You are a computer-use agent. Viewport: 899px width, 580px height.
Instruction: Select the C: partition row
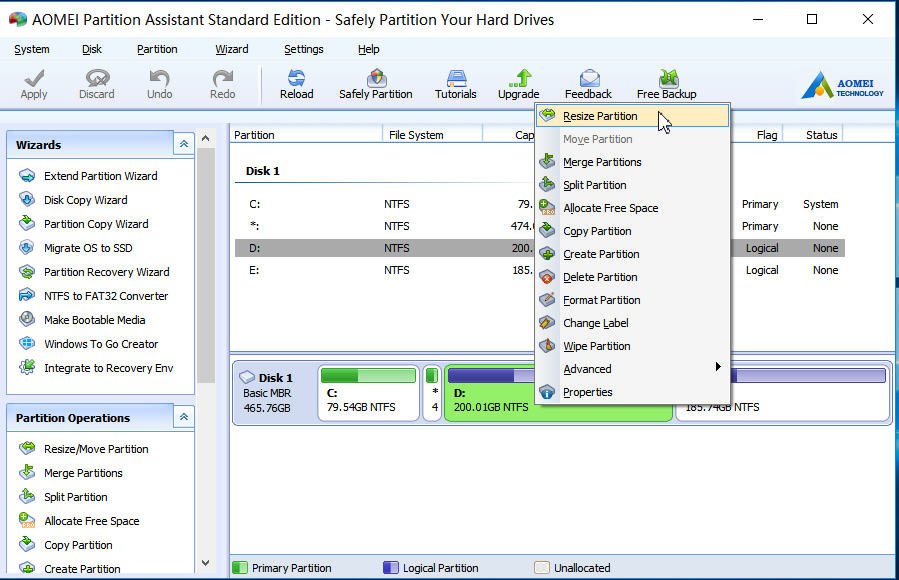(384, 204)
